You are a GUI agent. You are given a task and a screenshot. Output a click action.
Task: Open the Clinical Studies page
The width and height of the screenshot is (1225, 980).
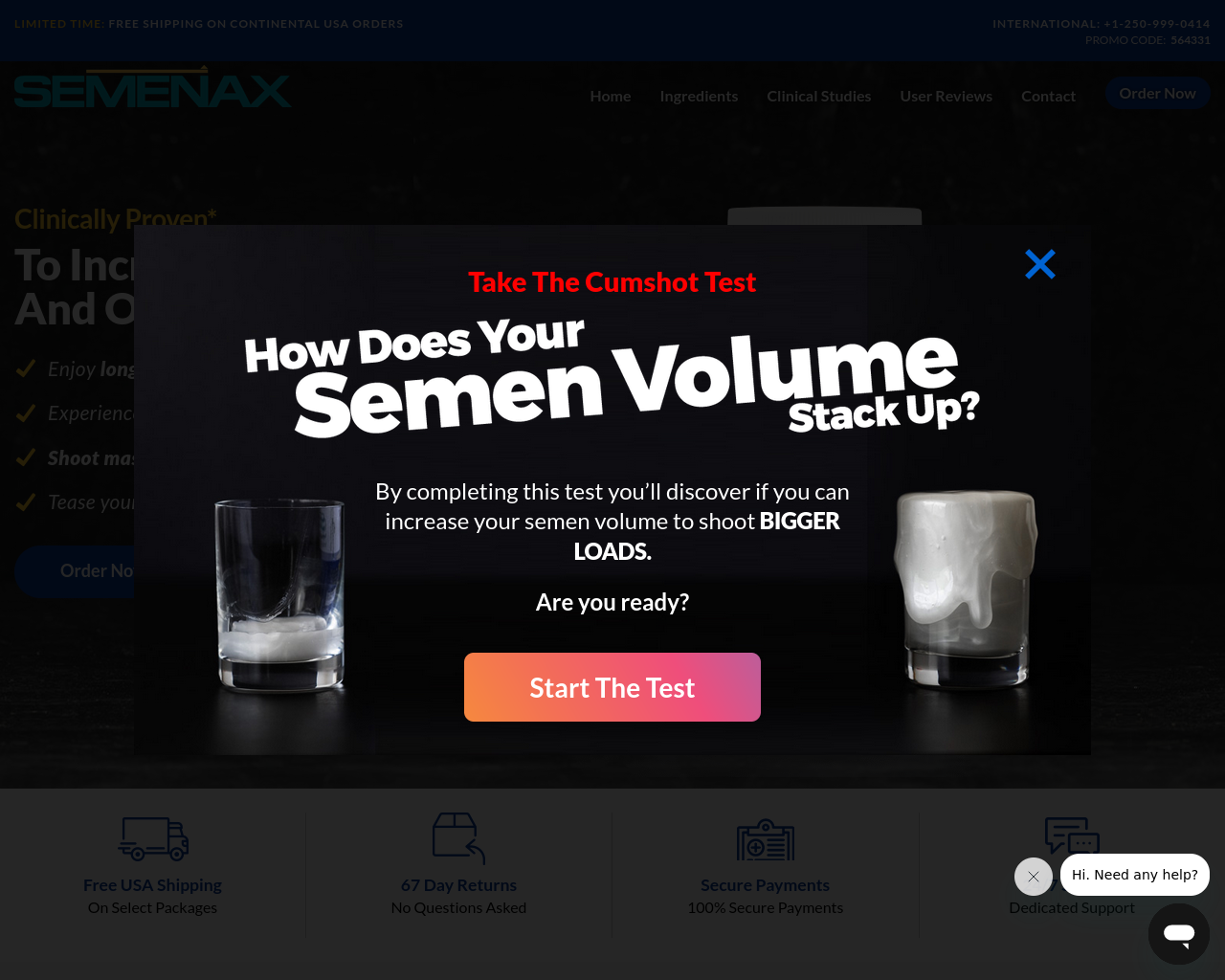coord(819,96)
